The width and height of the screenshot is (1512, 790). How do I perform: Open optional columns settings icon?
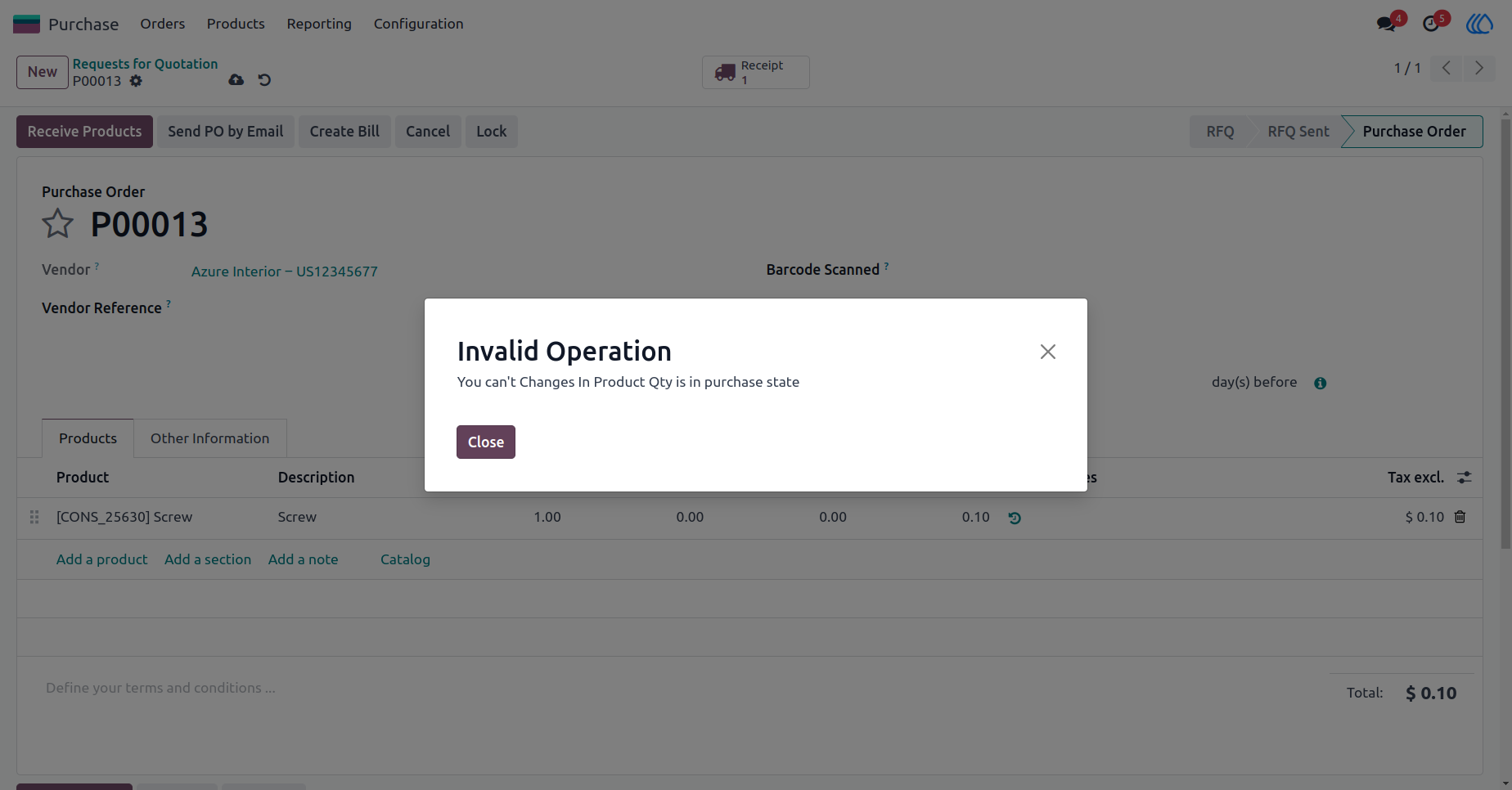click(x=1465, y=478)
